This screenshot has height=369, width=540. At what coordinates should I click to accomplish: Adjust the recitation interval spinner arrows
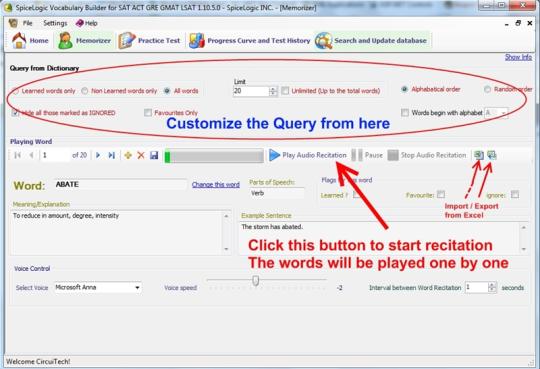pos(492,287)
